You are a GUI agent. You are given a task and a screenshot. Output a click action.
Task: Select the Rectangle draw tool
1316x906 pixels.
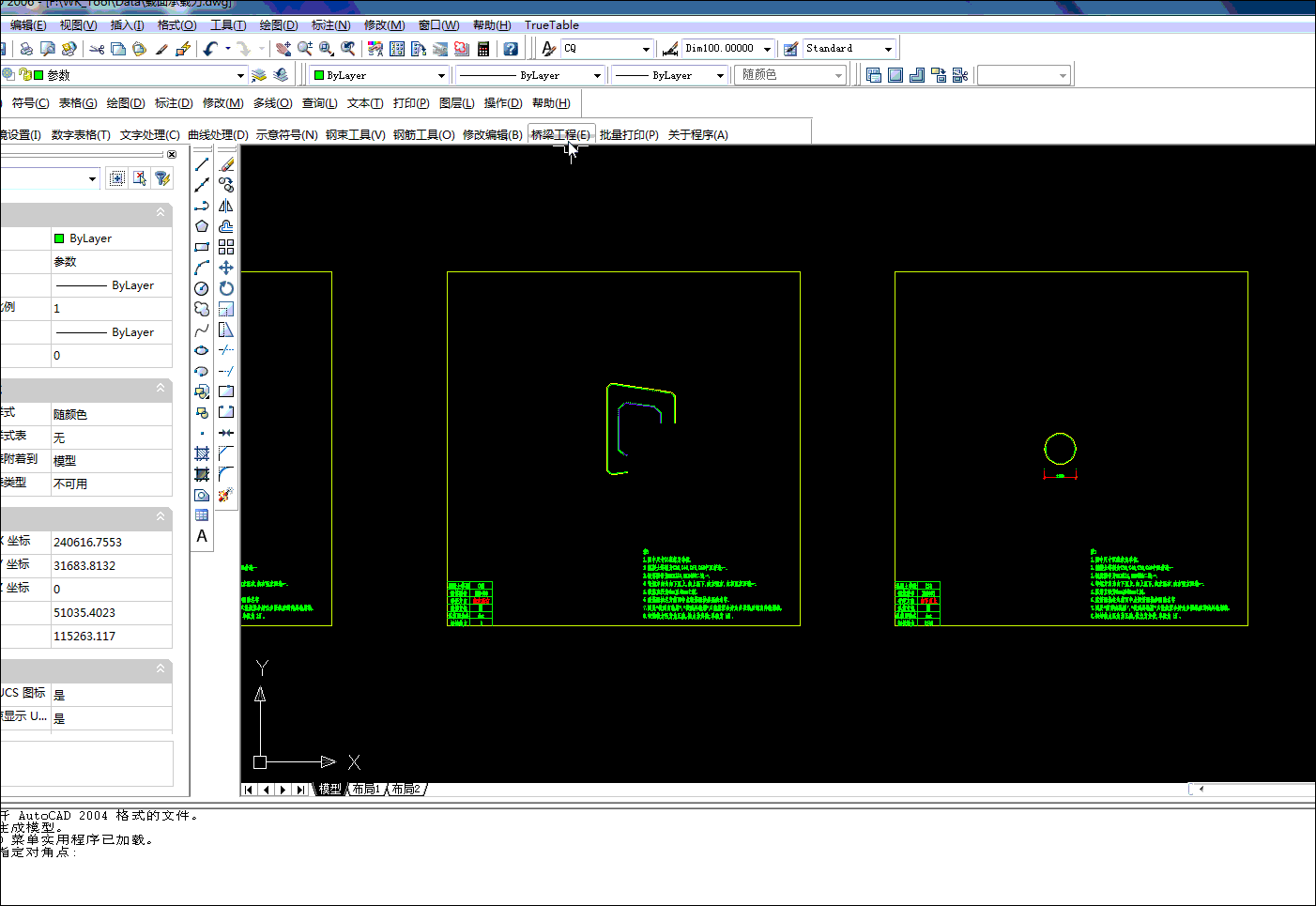[202, 247]
